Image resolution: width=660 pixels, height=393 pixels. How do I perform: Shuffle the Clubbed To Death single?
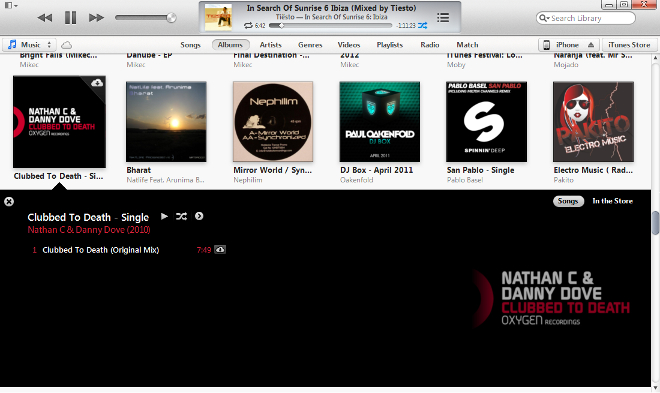point(181,216)
